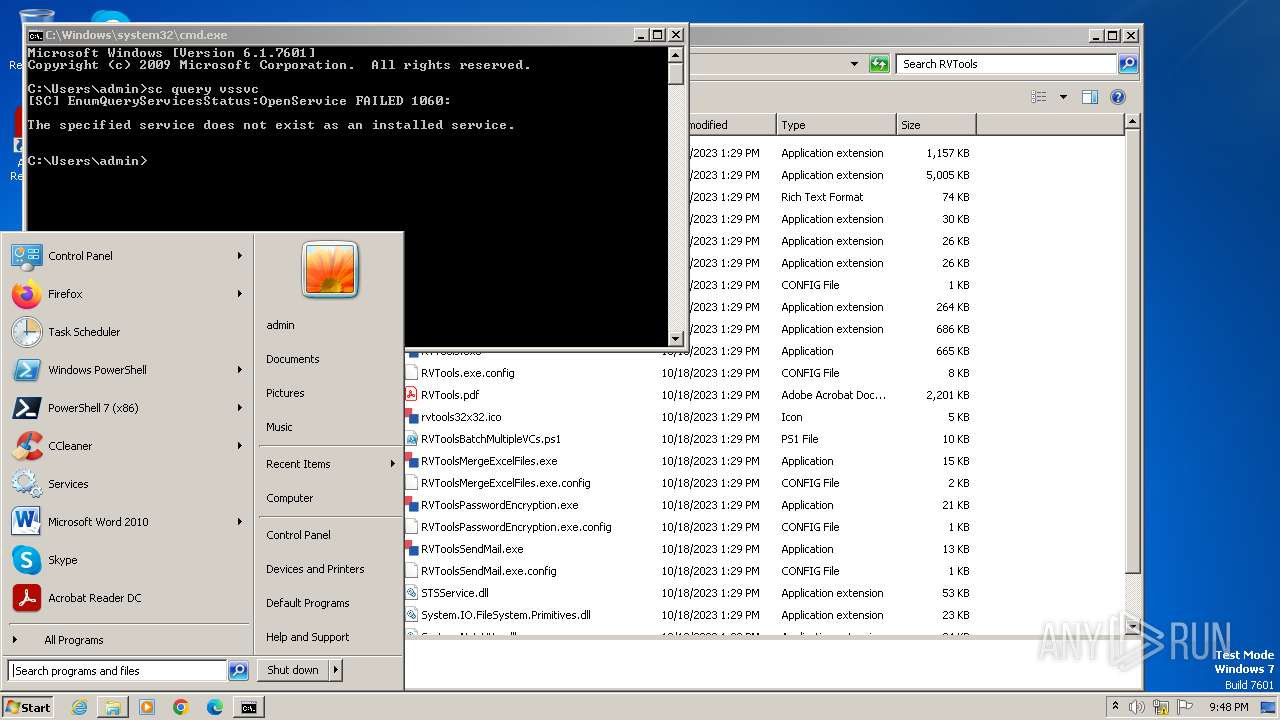Click the change view icon in Explorer
The width and height of the screenshot is (1280, 720).
coord(1039,97)
